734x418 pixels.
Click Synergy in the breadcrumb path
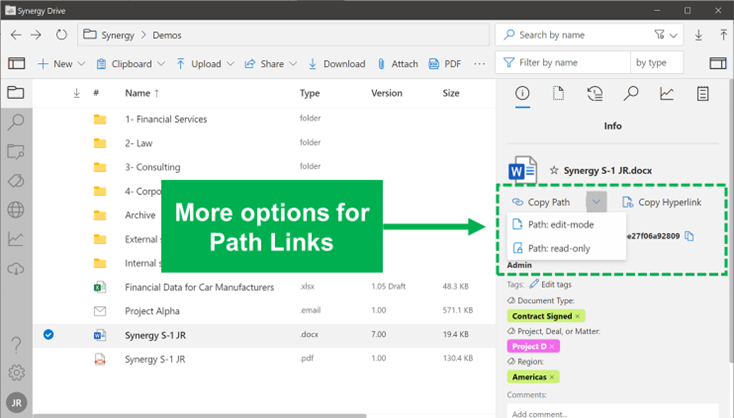117,35
